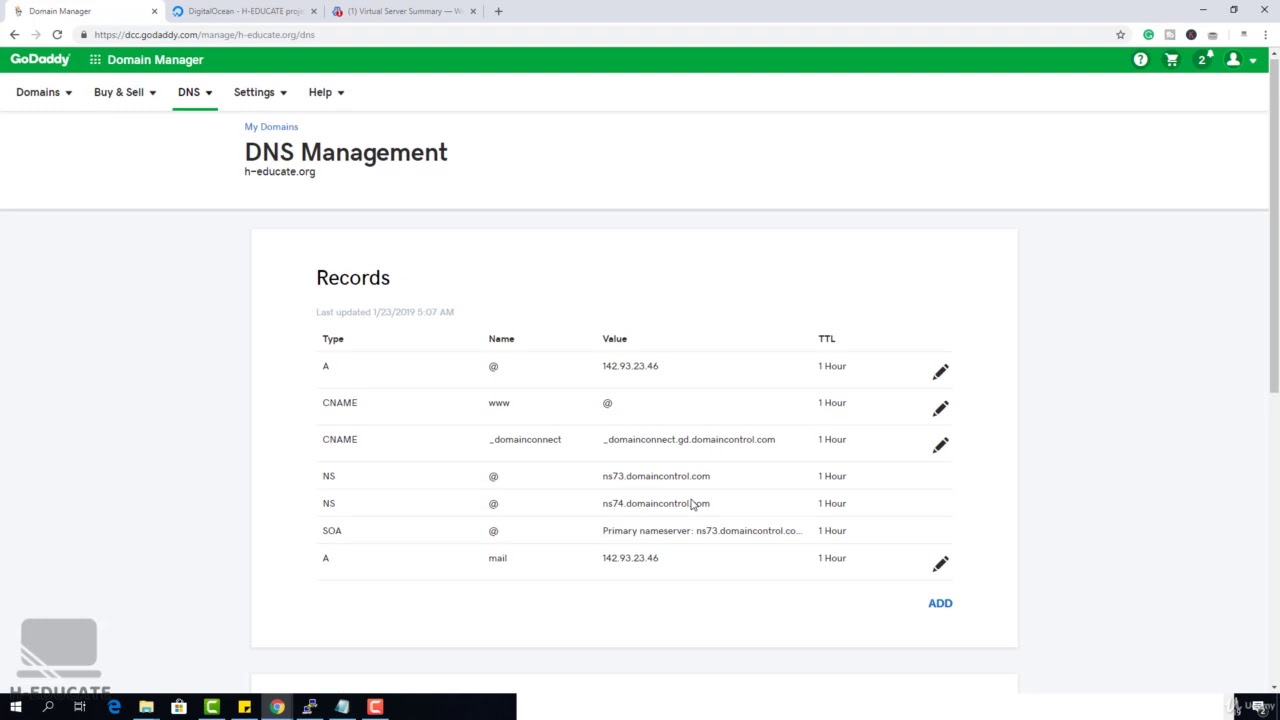Edit the A record named mail
This screenshot has height=720, width=1280.
[x=940, y=564]
